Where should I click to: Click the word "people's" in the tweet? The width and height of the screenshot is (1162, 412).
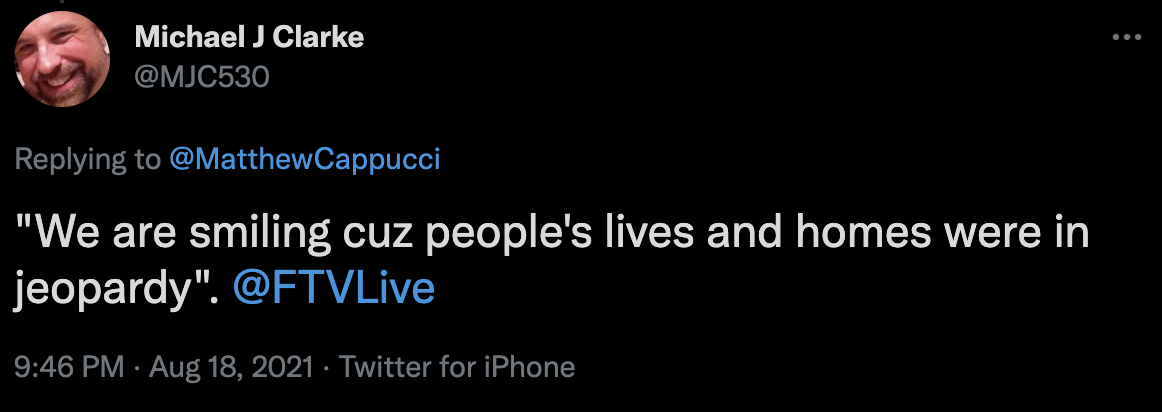[x=496, y=235]
